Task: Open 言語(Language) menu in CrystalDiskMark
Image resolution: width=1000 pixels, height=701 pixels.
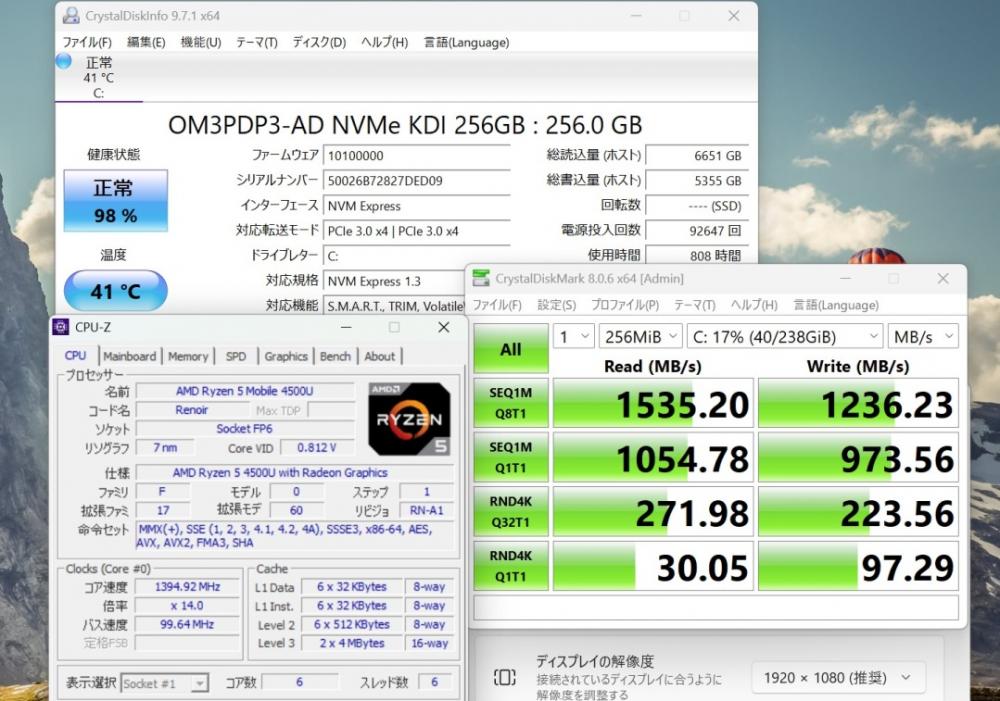Action: [x=836, y=306]
